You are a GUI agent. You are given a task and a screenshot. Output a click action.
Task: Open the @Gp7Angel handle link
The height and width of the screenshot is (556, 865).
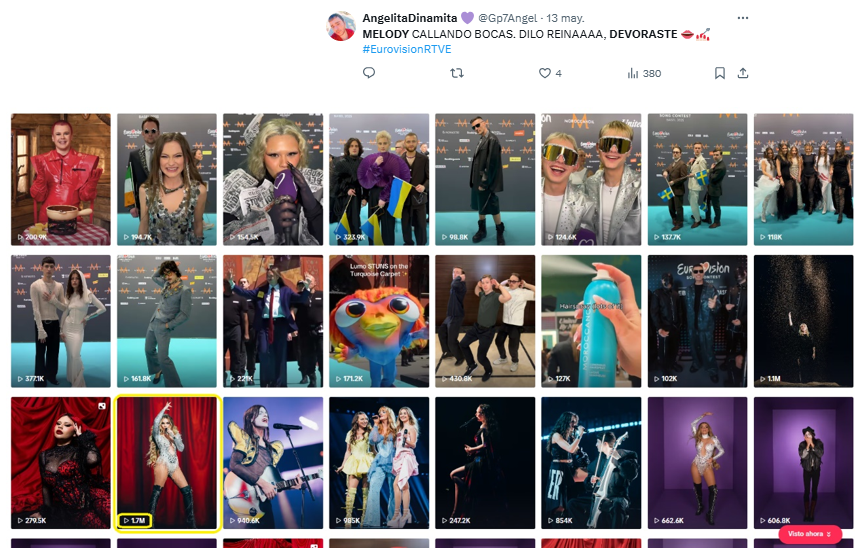[508, 18]
